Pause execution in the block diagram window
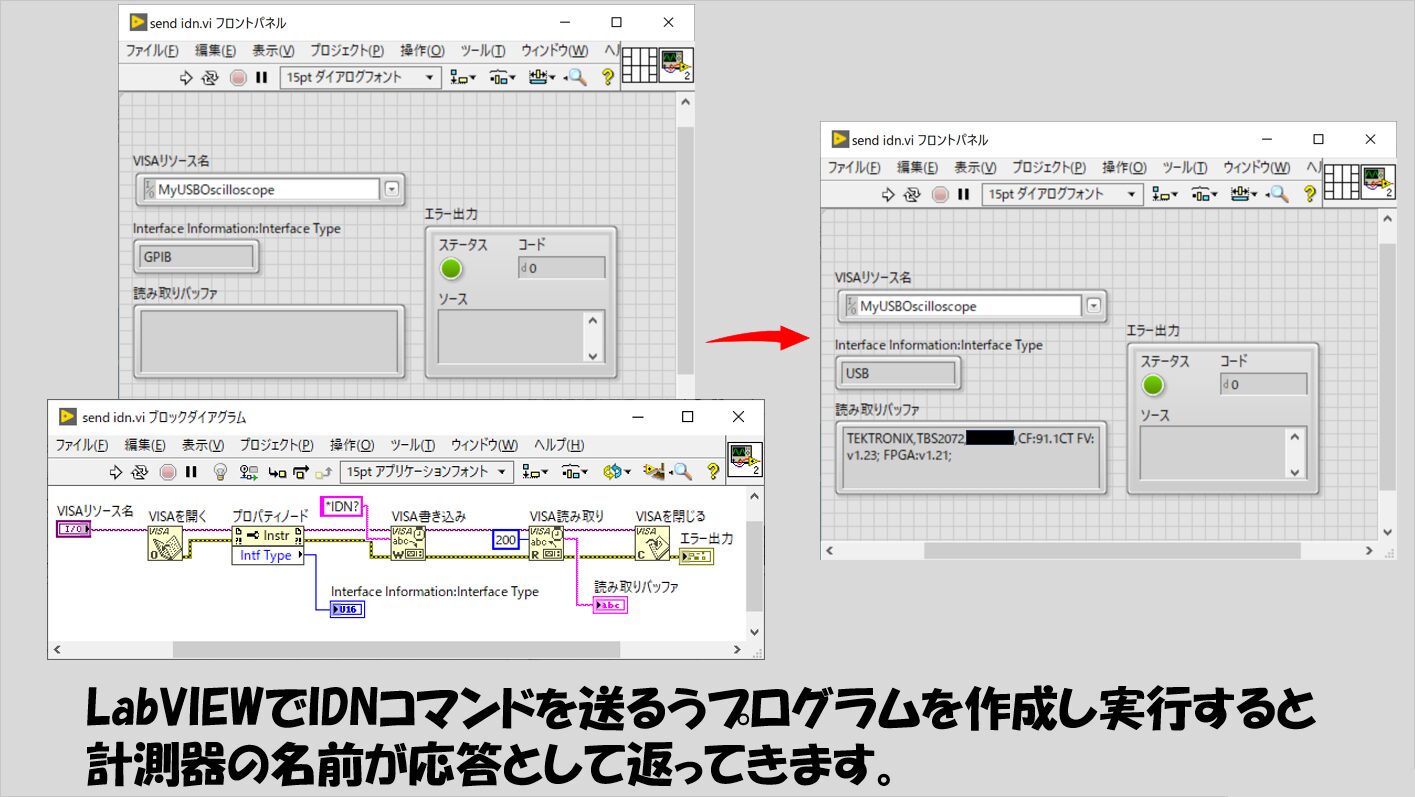This screenshot has height=797, width=1415. [191, 472]
